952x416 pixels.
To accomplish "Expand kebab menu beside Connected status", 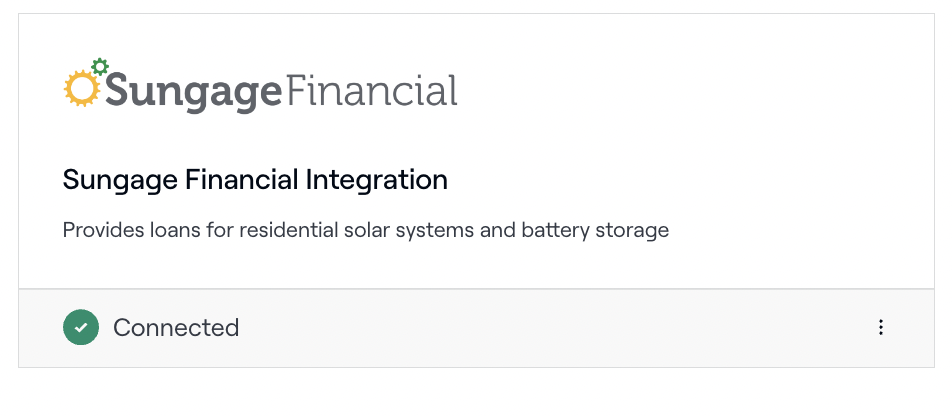I will click(880, 327).
